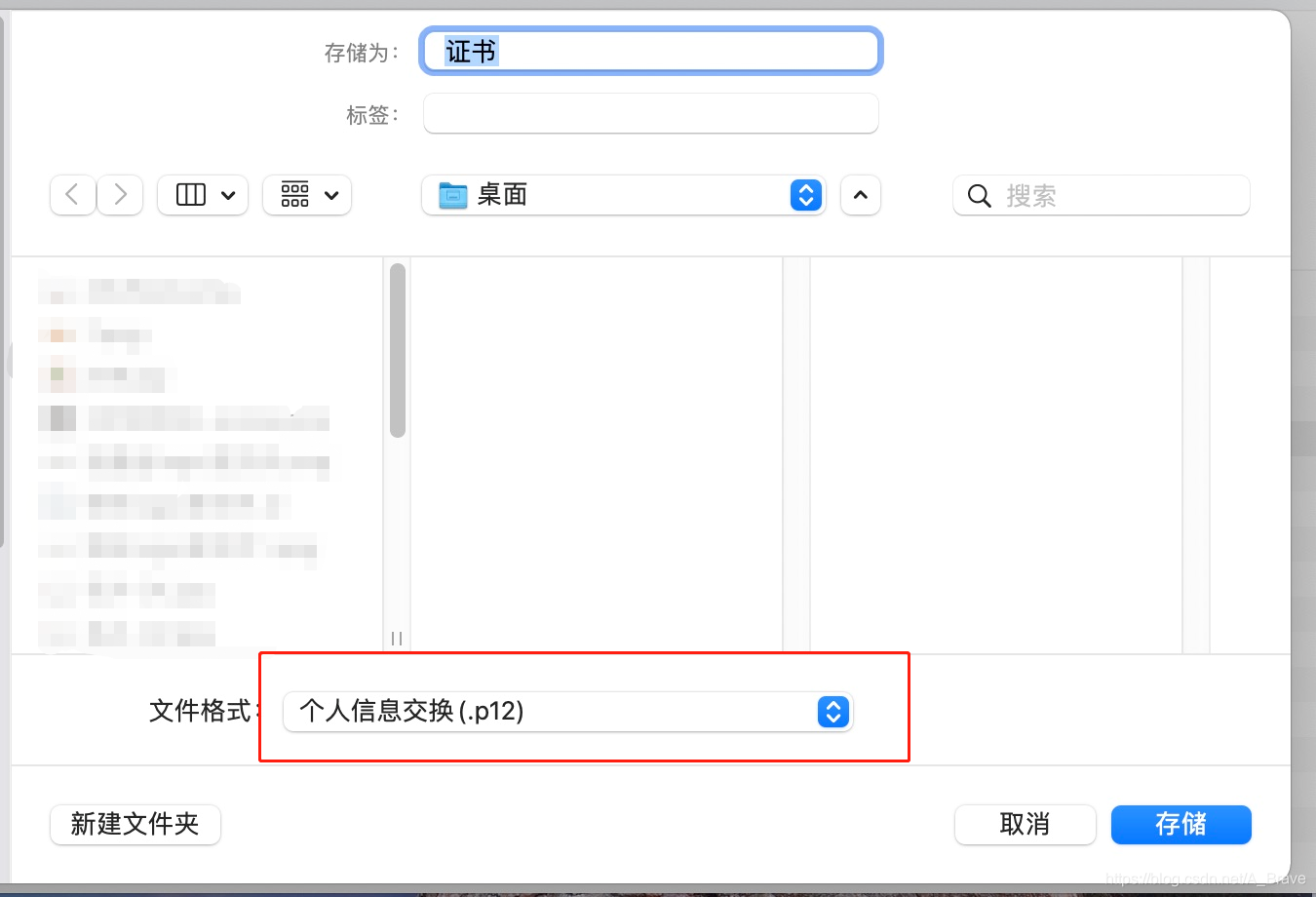Open the 桌面 location popup
Viewport: 1316px width, 897px height.
tap(624, 195)
